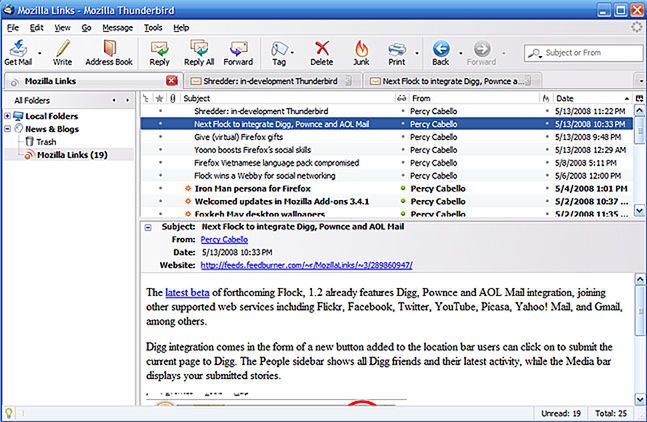
Task: Open the Tag dropdown arrow
Action: (292, 53)
